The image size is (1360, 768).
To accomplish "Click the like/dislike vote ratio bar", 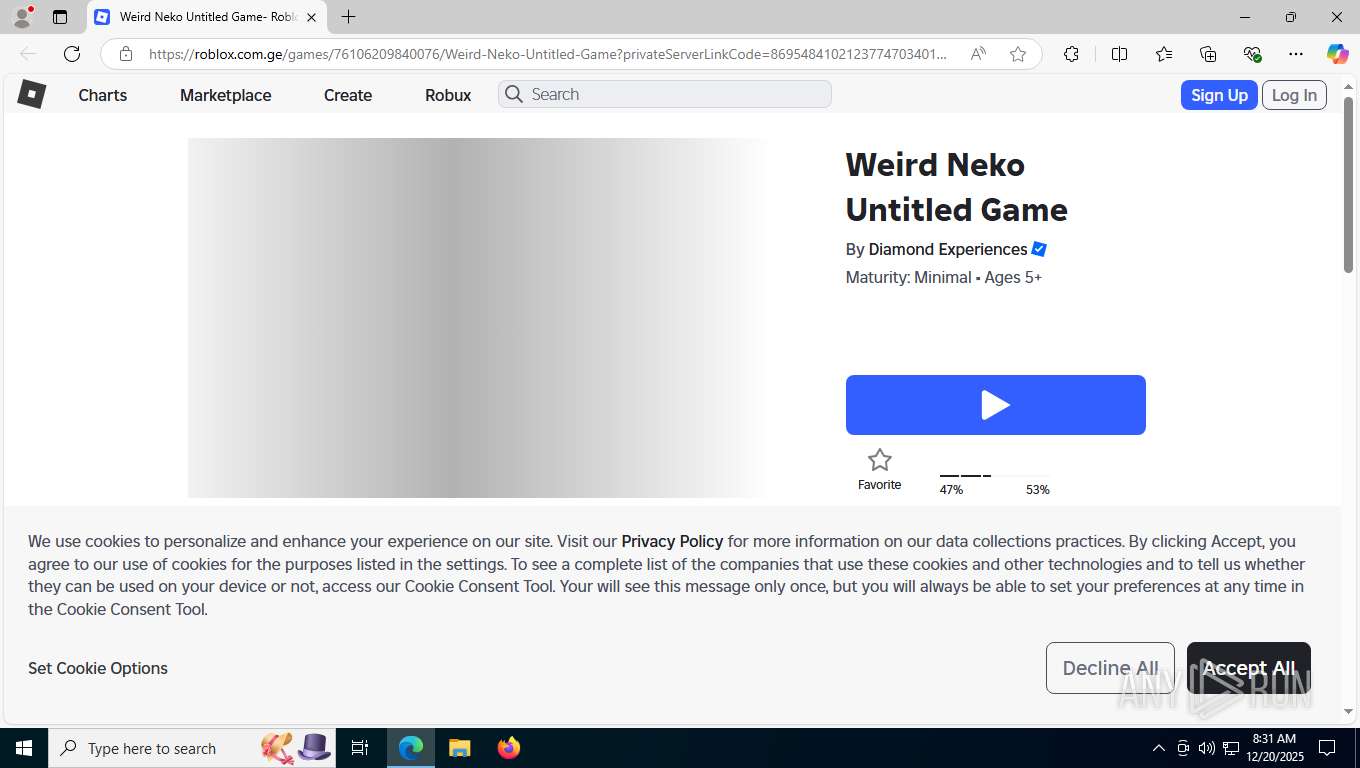I will click(995, 476).
